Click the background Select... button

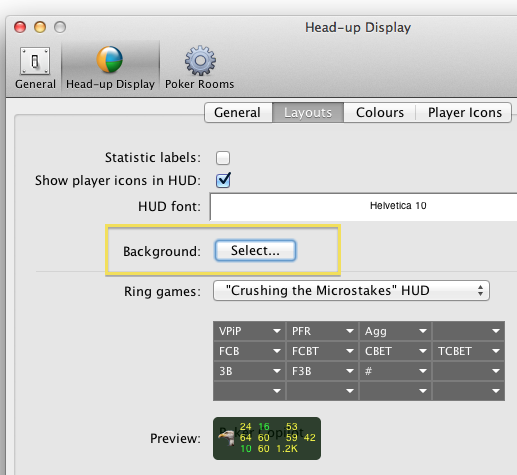click(255, 250)
